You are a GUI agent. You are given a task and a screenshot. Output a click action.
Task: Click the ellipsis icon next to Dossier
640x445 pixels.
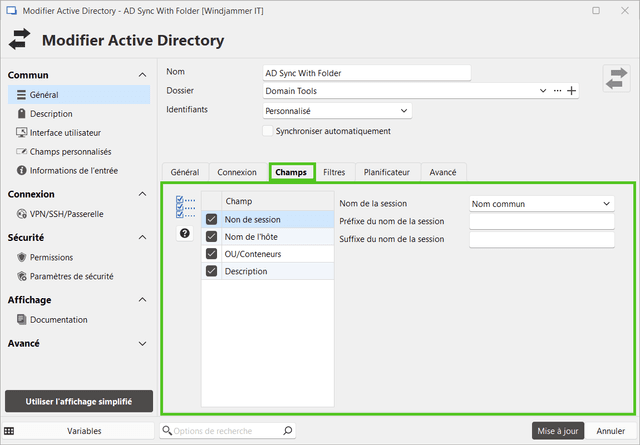pyautogui.click(x=557, y=91)
